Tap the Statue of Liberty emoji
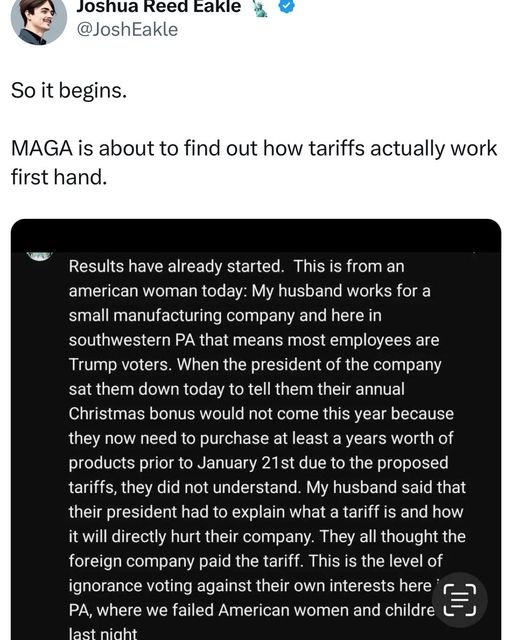Screen dimensions: 512x640 (260, 7)
